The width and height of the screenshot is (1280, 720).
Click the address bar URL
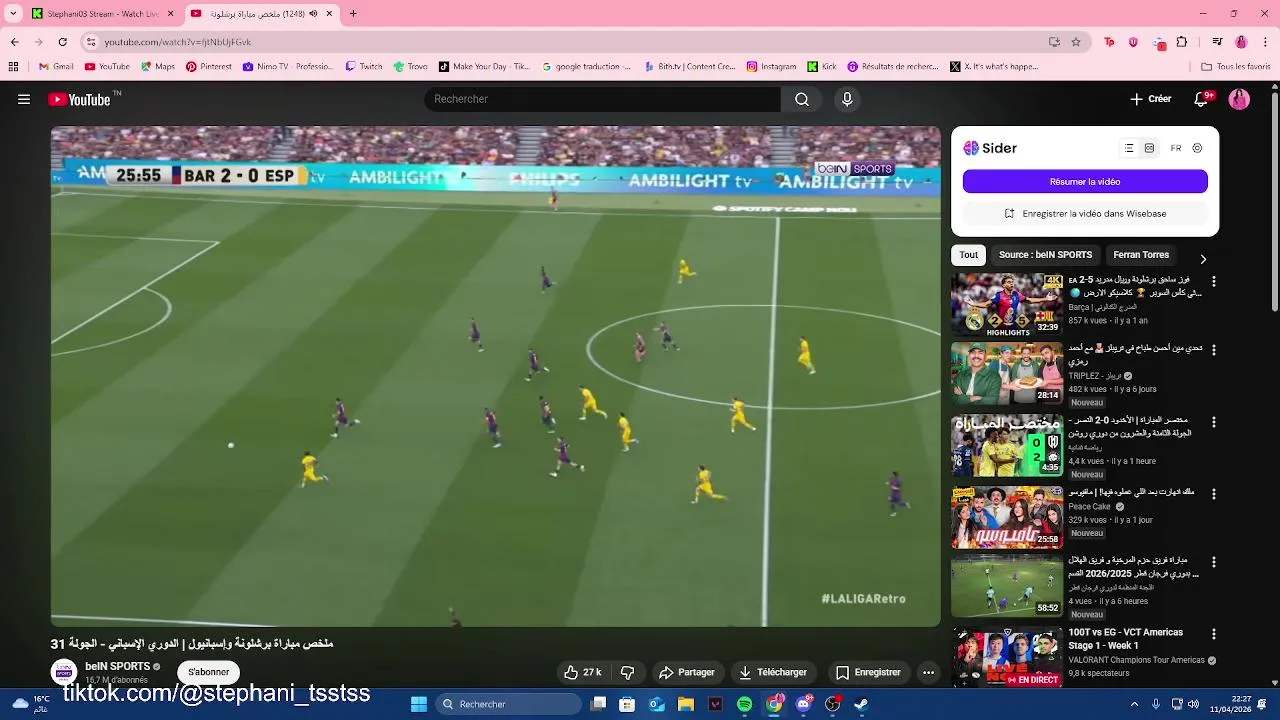[177, 42]
